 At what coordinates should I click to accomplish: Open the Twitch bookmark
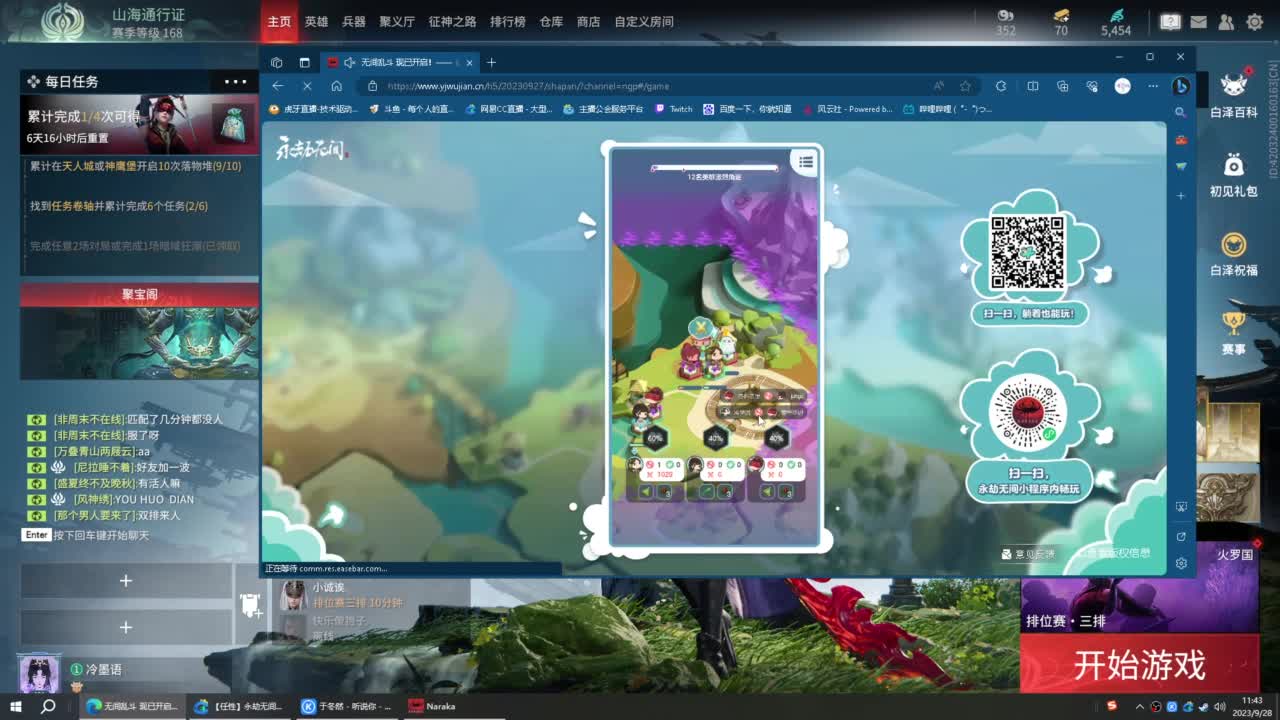click(674, 109)
